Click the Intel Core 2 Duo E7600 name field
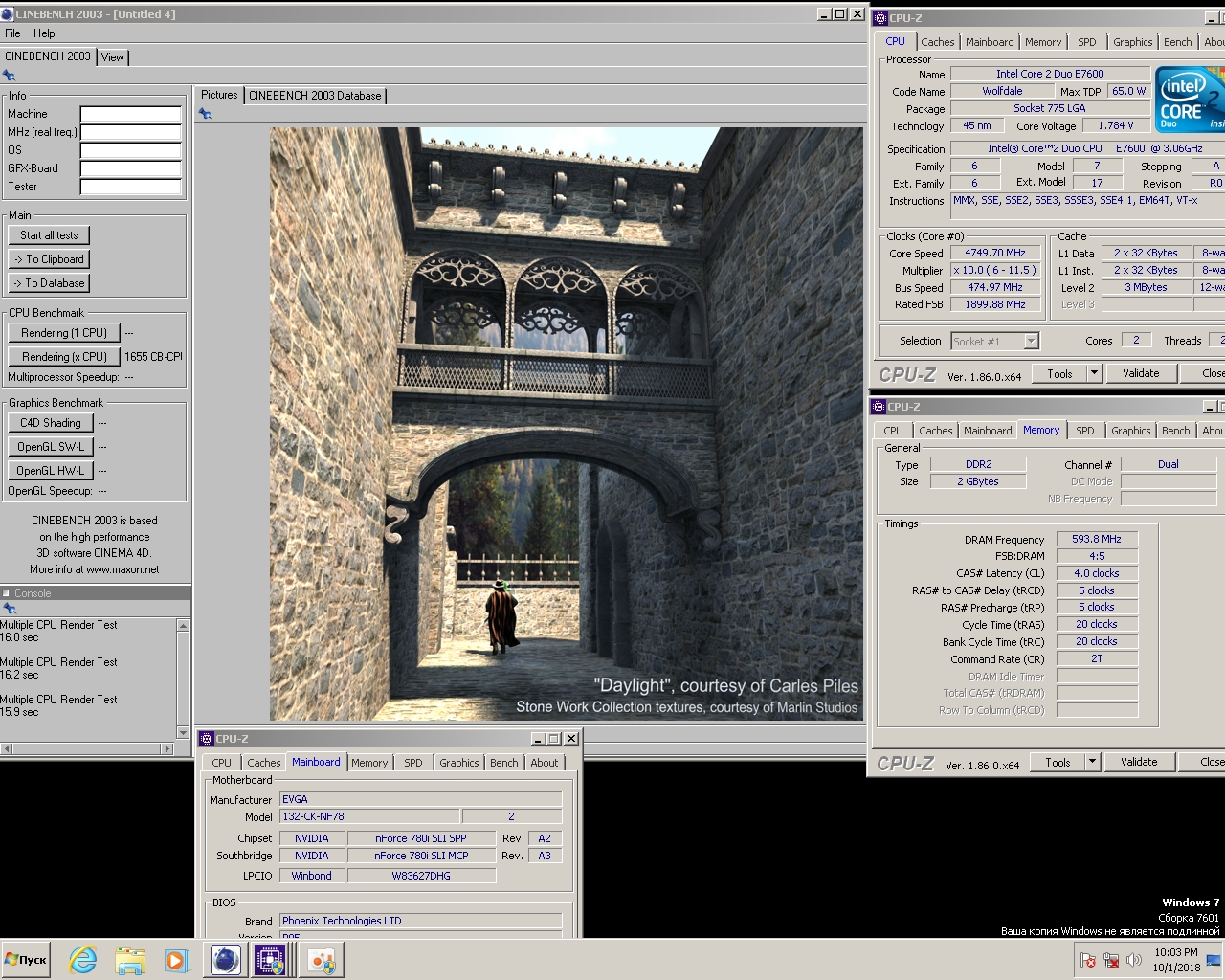The width and height of the screenshot is (1225, 980). 1050,74
